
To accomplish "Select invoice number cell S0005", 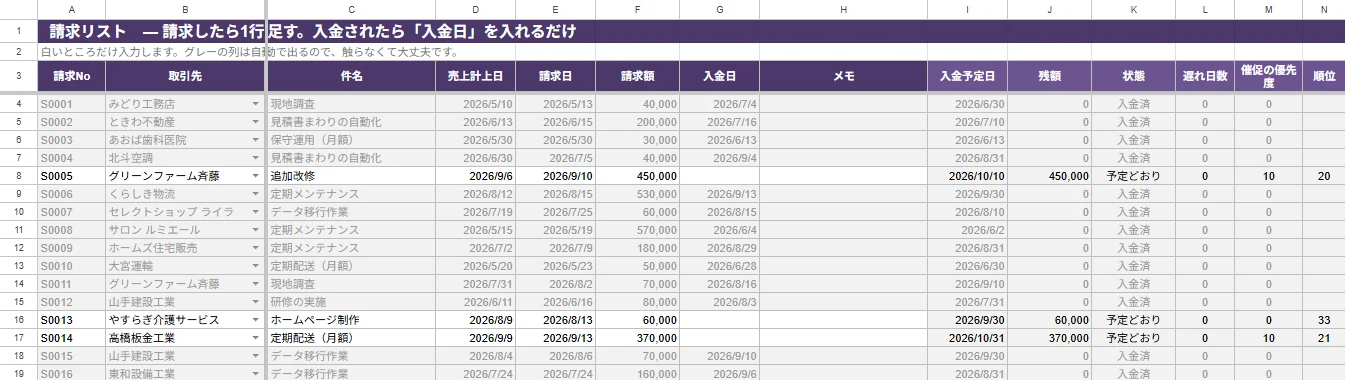I will (71, 175).
